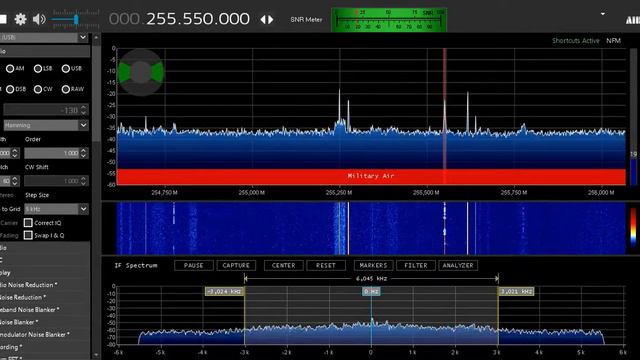Click the 6.045 kHz bandwidth label
Image resolution: width=640 pixels, height=360 pixels.
(x=371, y=279)
